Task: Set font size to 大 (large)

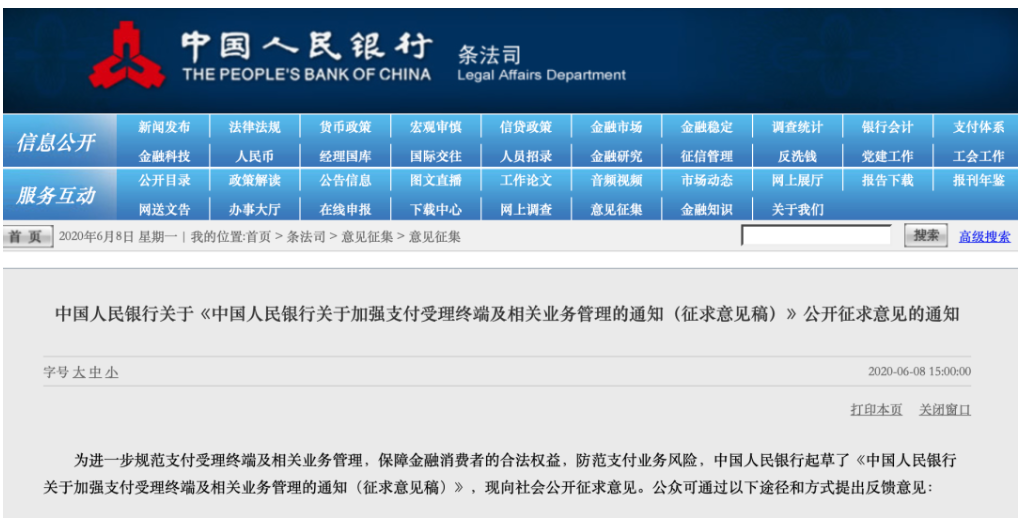Action: tap(79, 373)
